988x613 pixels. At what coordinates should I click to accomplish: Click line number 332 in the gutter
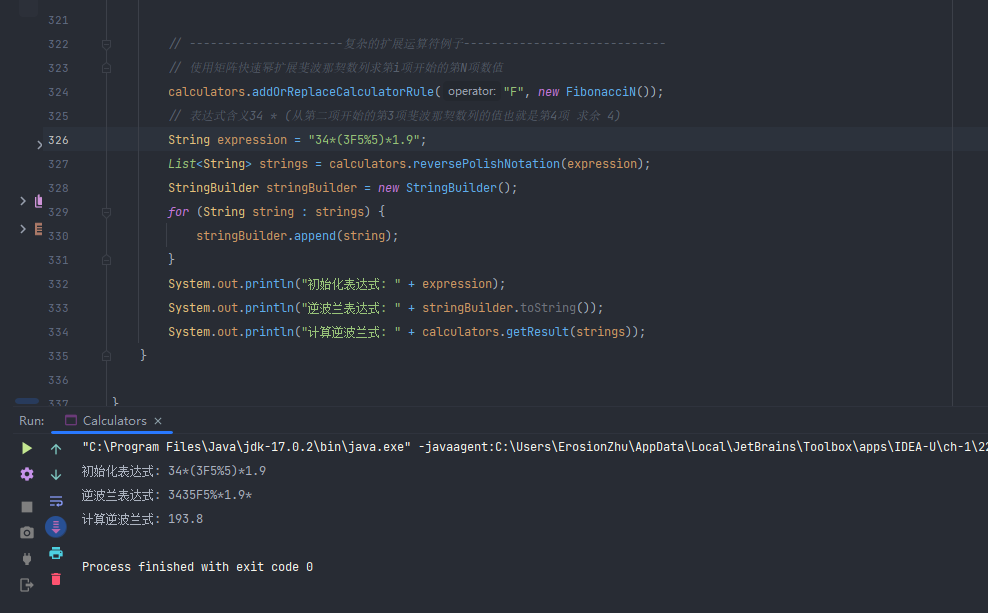(x=58, y=284)
